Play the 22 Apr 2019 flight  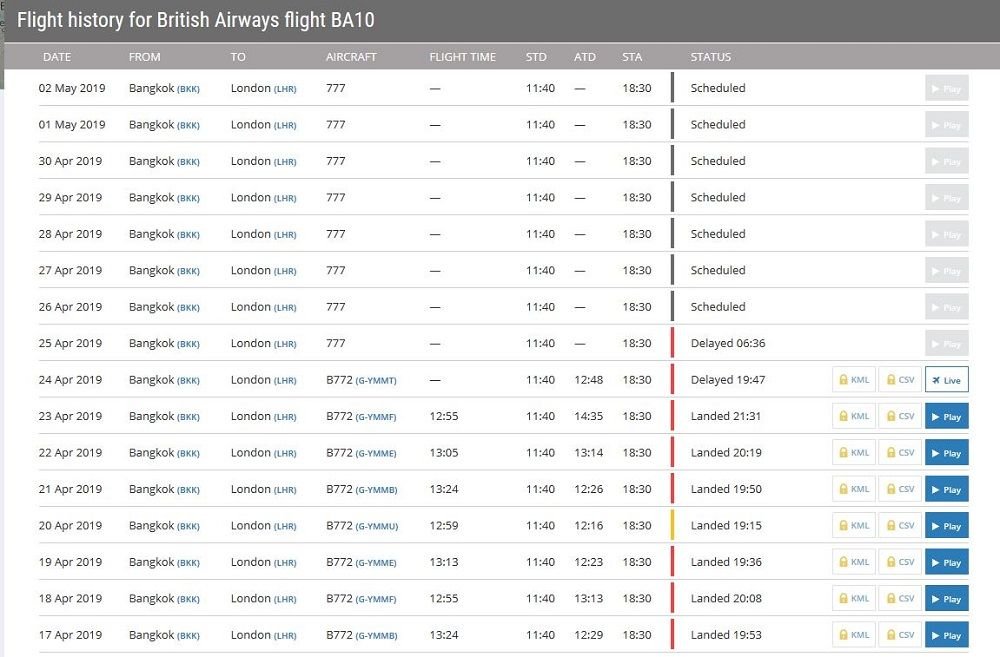pos(946,452)
